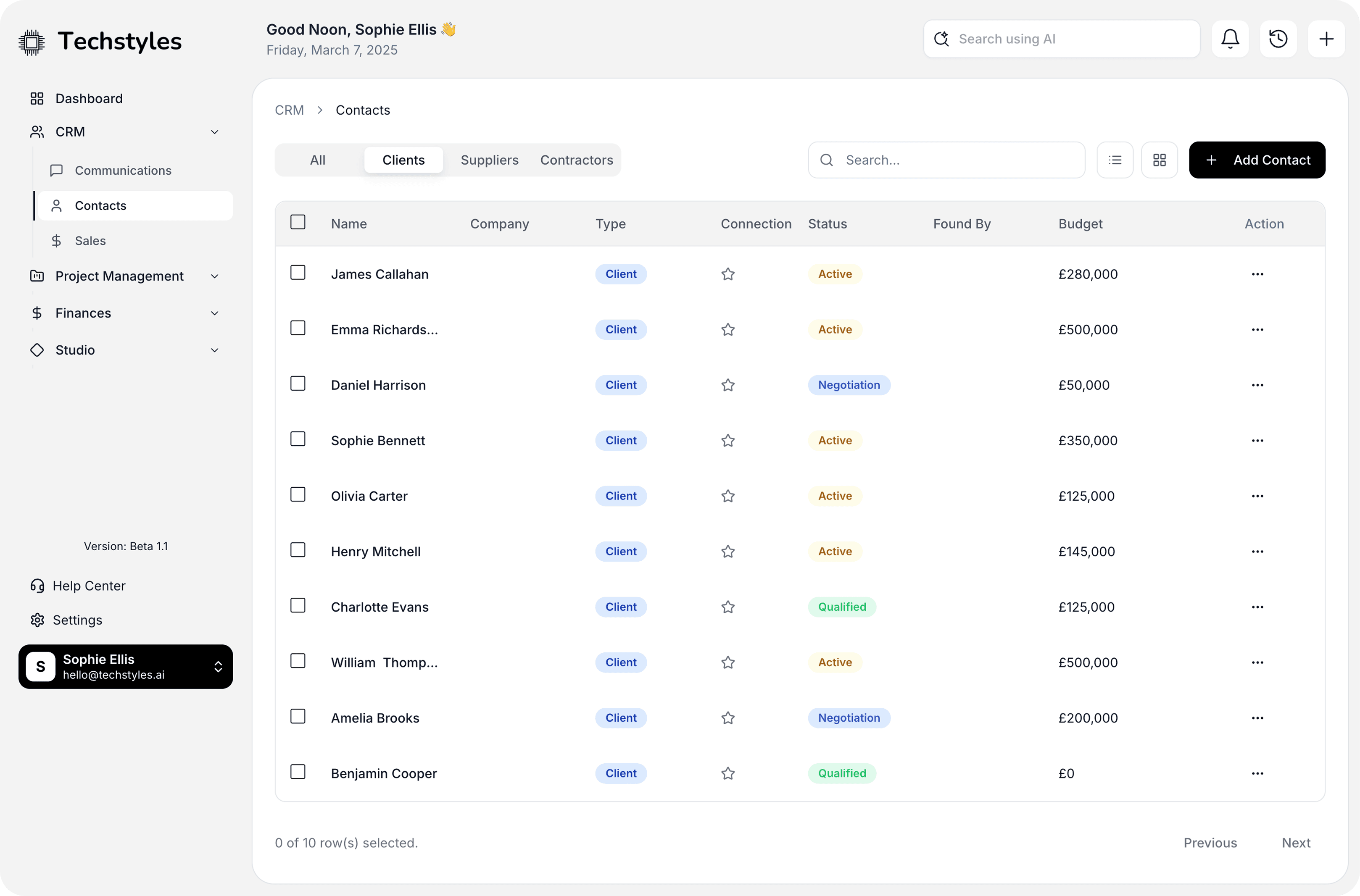Image resolution: width=1360 pixels, height=896 pixels.
Task: Switch to the Suppliers tab
Action: [489, 160]
